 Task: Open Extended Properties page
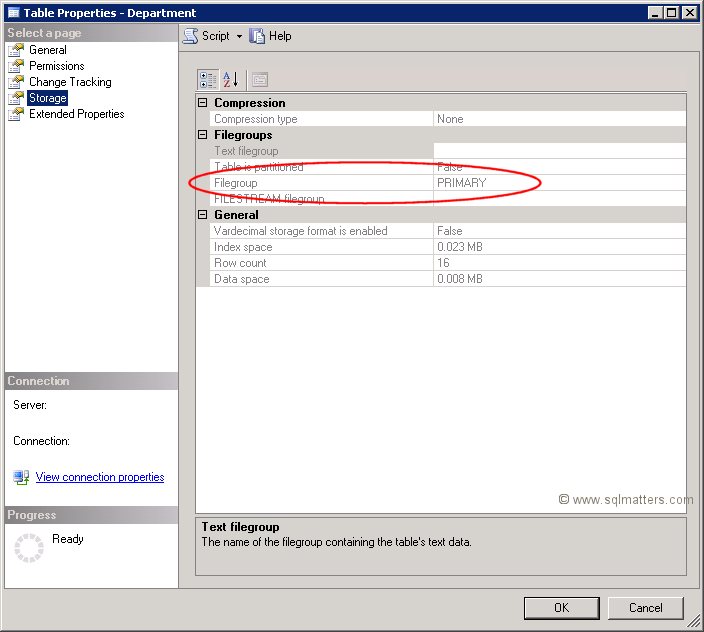click(x=76, y=114)
